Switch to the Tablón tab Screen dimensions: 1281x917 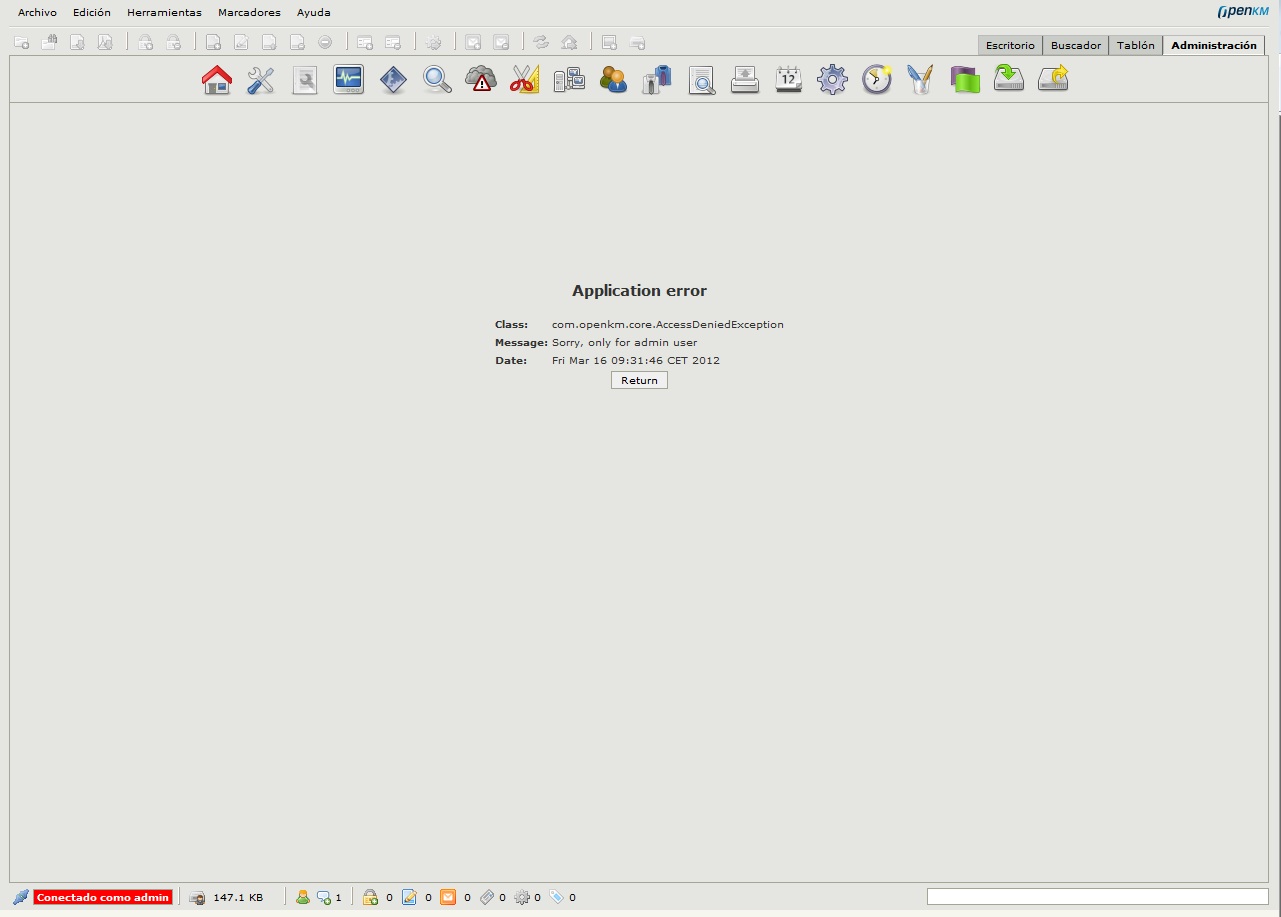(x=1136, y=45)
